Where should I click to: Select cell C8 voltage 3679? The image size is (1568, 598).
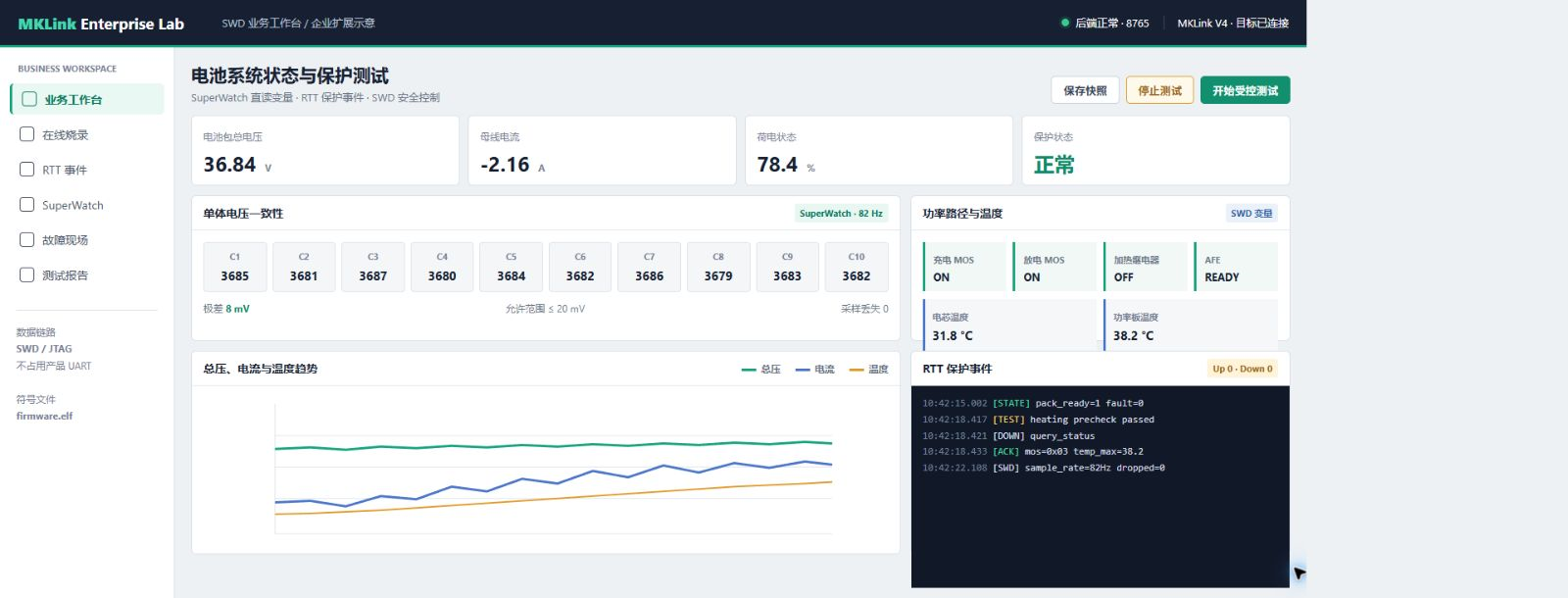(x=718, y=267)
